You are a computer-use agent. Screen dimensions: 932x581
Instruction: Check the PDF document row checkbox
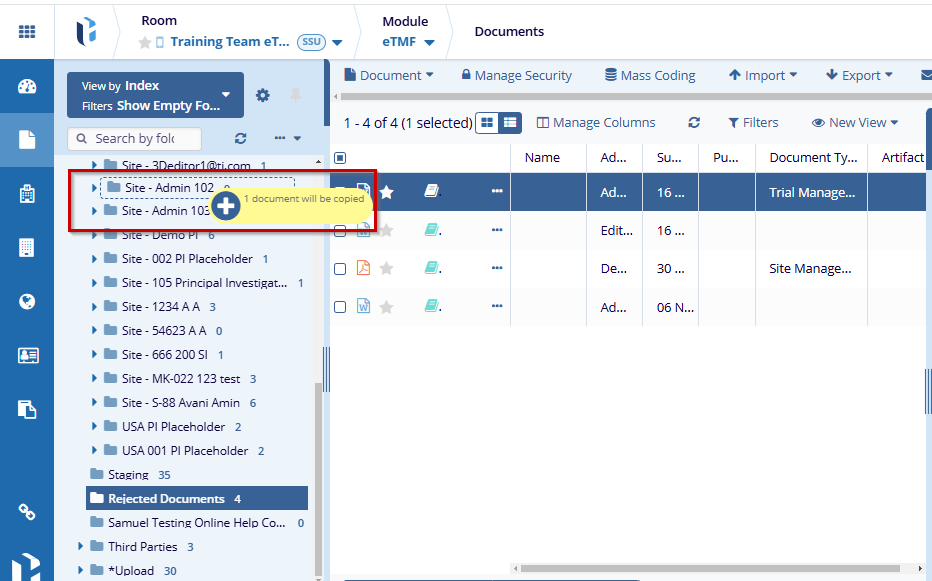tap(340, 268)
